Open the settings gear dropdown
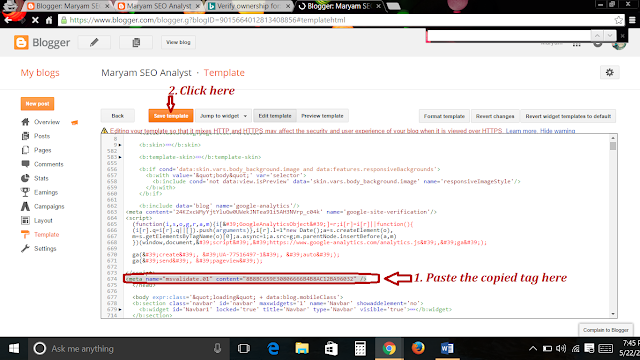 click(609, 73)
